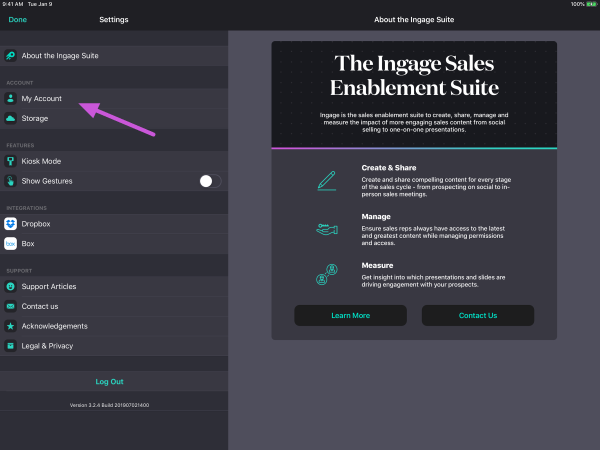Tap Done to close Settings
The width and height of the screenshot is (600, 450).
coord(18,20)
